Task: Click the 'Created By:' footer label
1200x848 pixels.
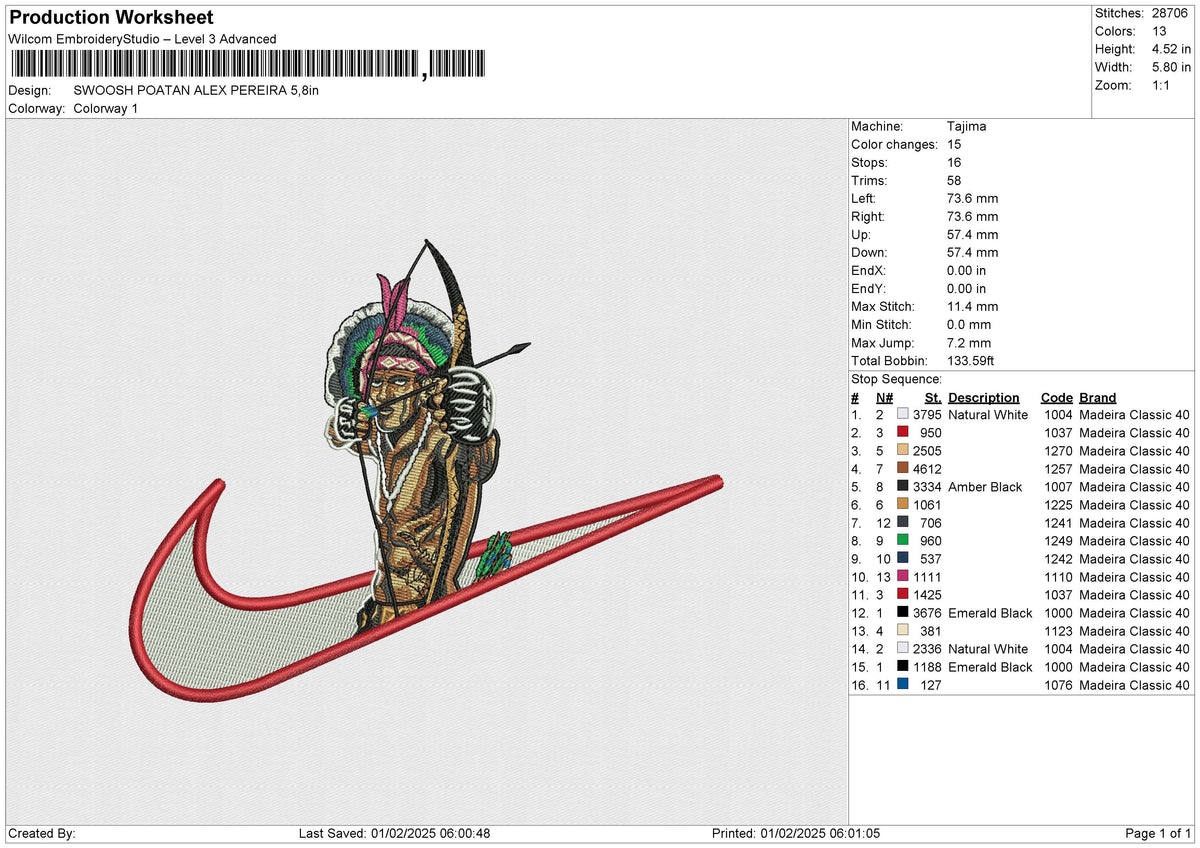Action: pyautogui.click(x=41, y=833)
